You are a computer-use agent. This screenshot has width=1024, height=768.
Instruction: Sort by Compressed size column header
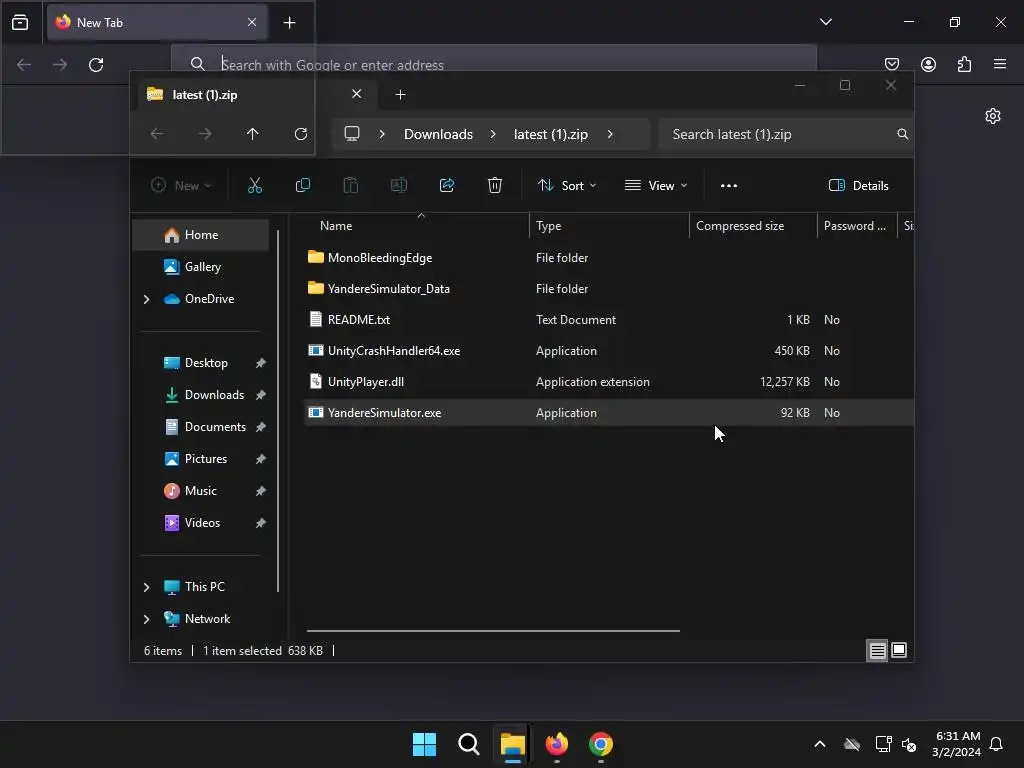pos(753,226)
